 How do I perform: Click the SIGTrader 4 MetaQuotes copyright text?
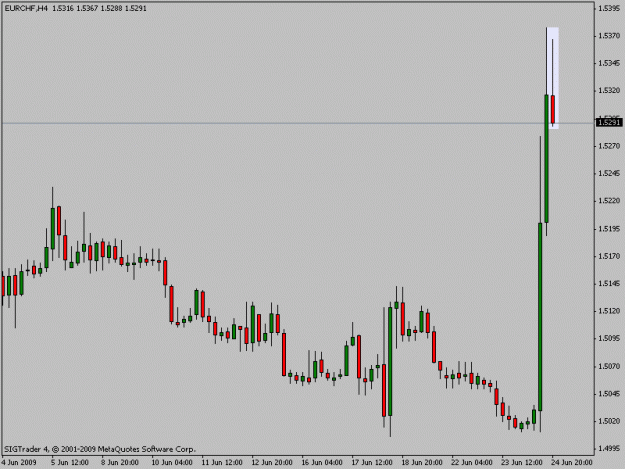pyautogui.click(x=100, y=449)
